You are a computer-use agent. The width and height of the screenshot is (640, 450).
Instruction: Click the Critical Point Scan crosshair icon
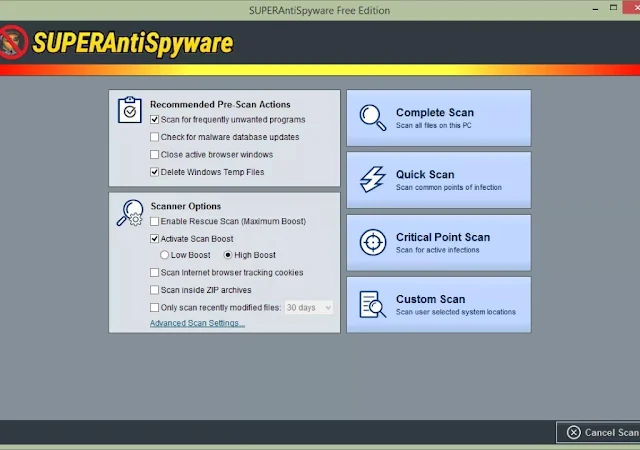373,242
